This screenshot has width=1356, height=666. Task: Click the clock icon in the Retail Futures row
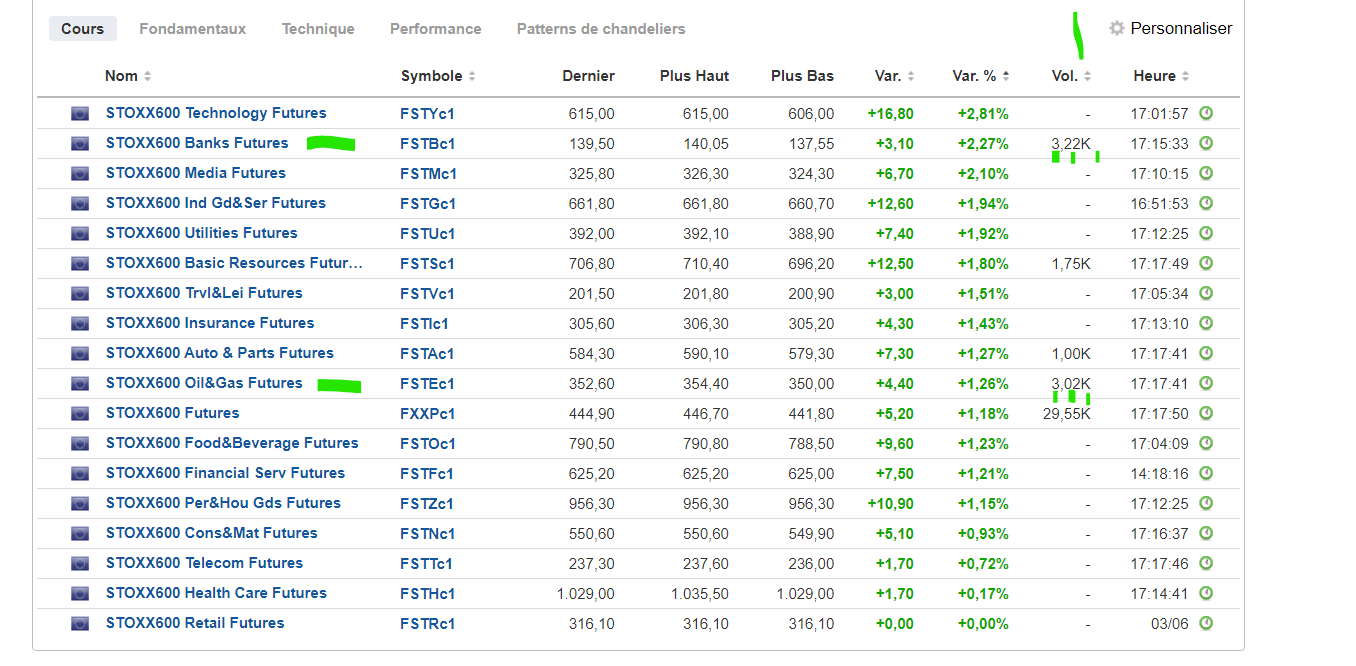[1206, 623]
